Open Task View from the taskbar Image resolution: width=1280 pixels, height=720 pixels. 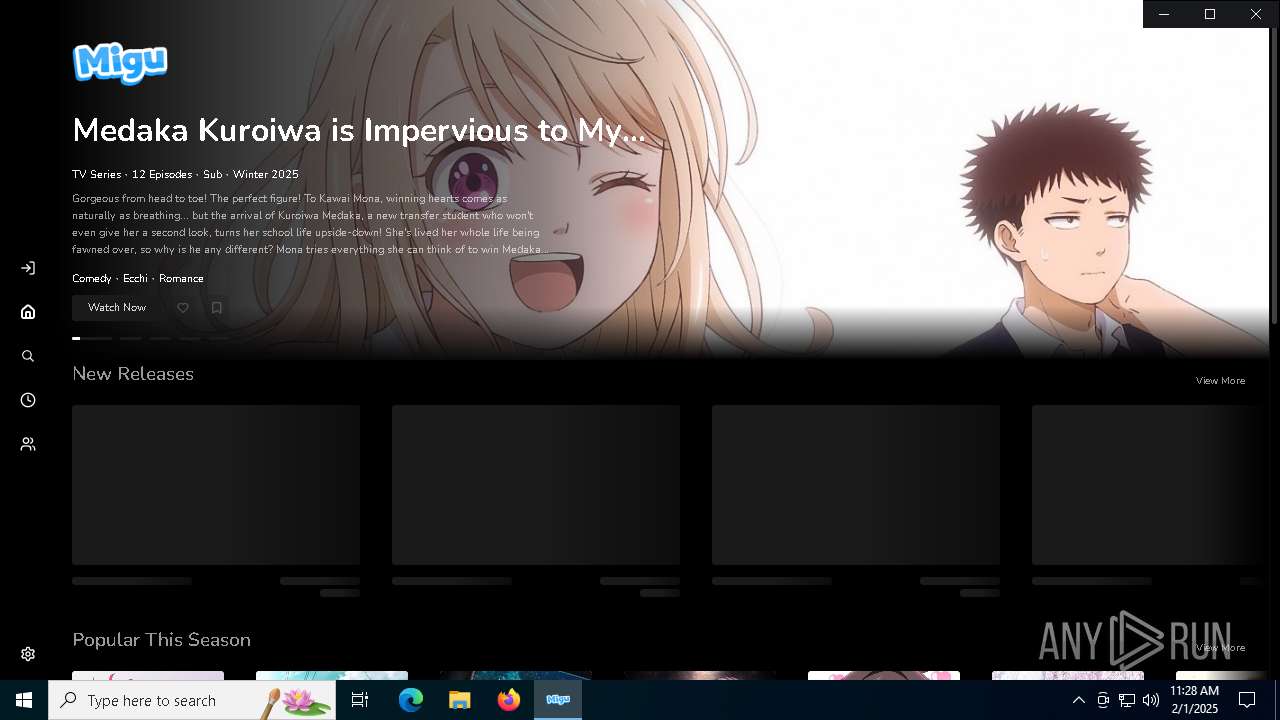pyautogui.click(x=360, y=700)
